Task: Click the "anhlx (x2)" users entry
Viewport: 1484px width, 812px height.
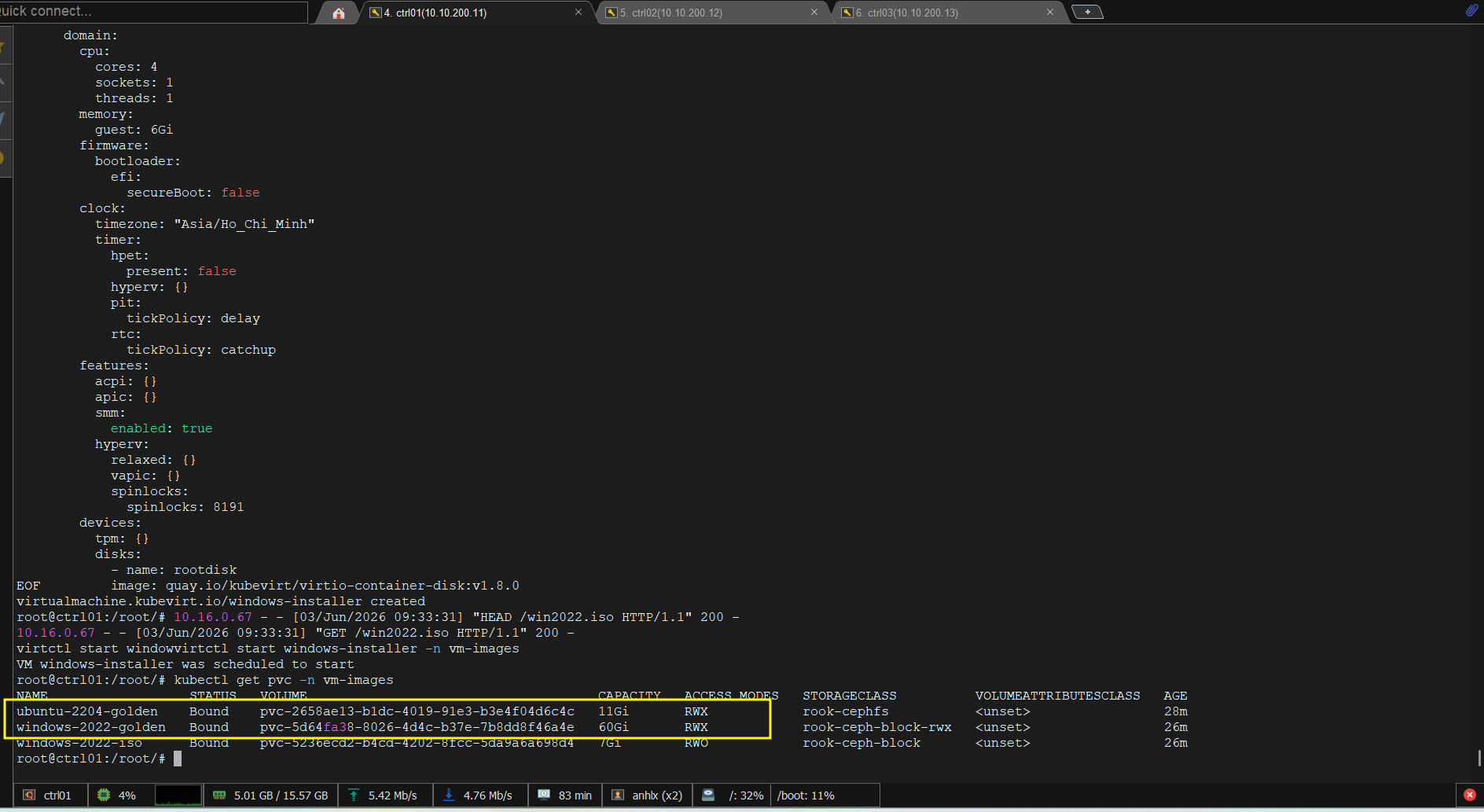Action: pyautogui.click(x=657, y=795)
